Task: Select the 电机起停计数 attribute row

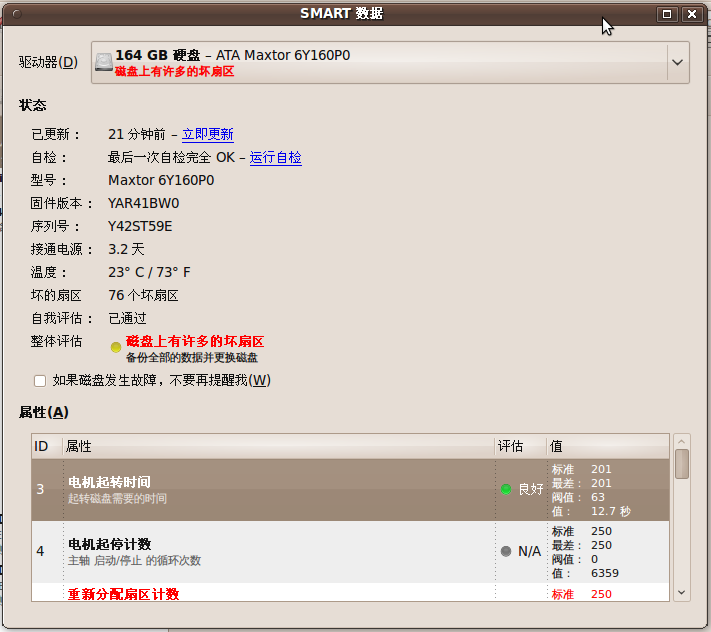Action: coord(350,552)
